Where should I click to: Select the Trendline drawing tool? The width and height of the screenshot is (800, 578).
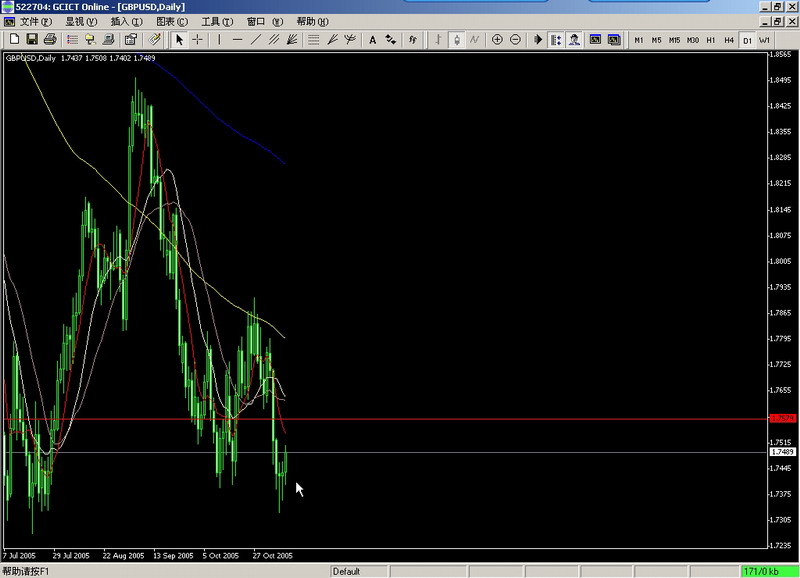[x=256, y=40]
